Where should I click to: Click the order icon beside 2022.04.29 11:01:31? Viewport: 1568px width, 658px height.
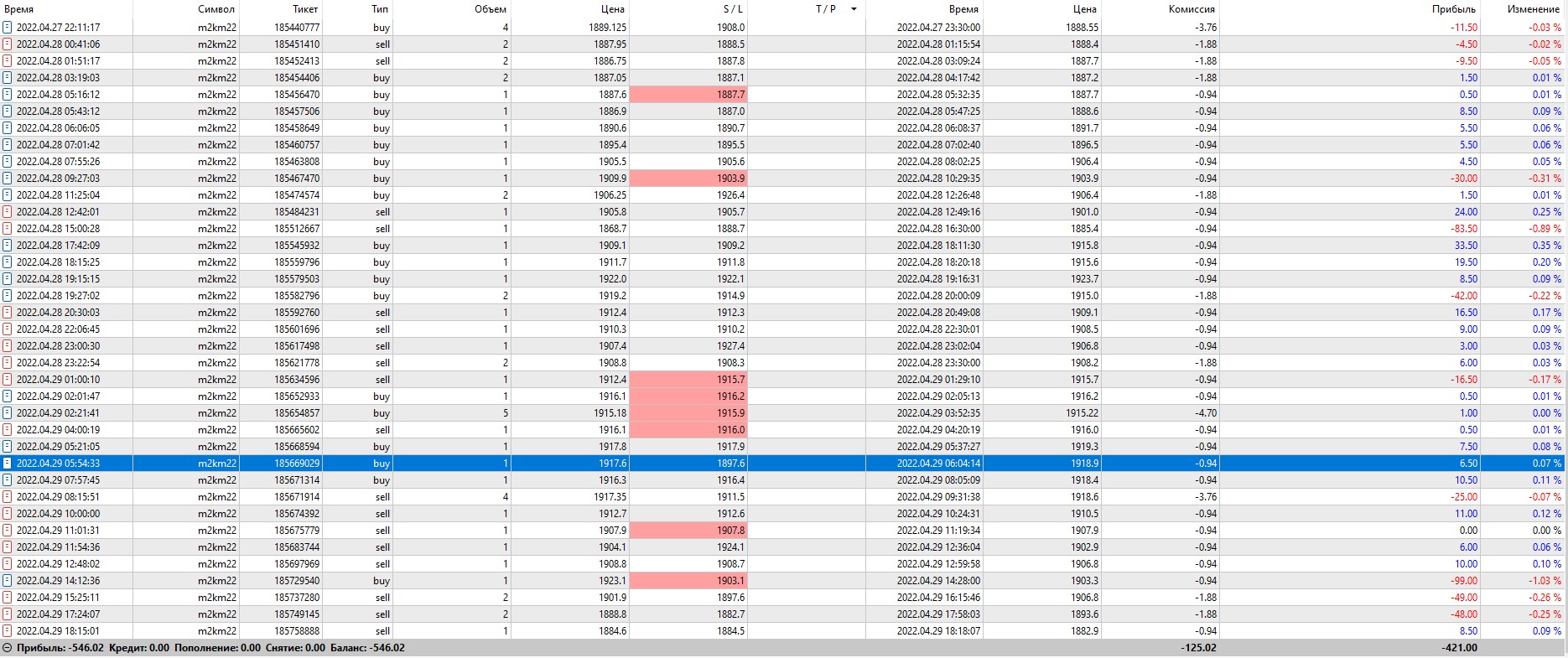point(8,531)
